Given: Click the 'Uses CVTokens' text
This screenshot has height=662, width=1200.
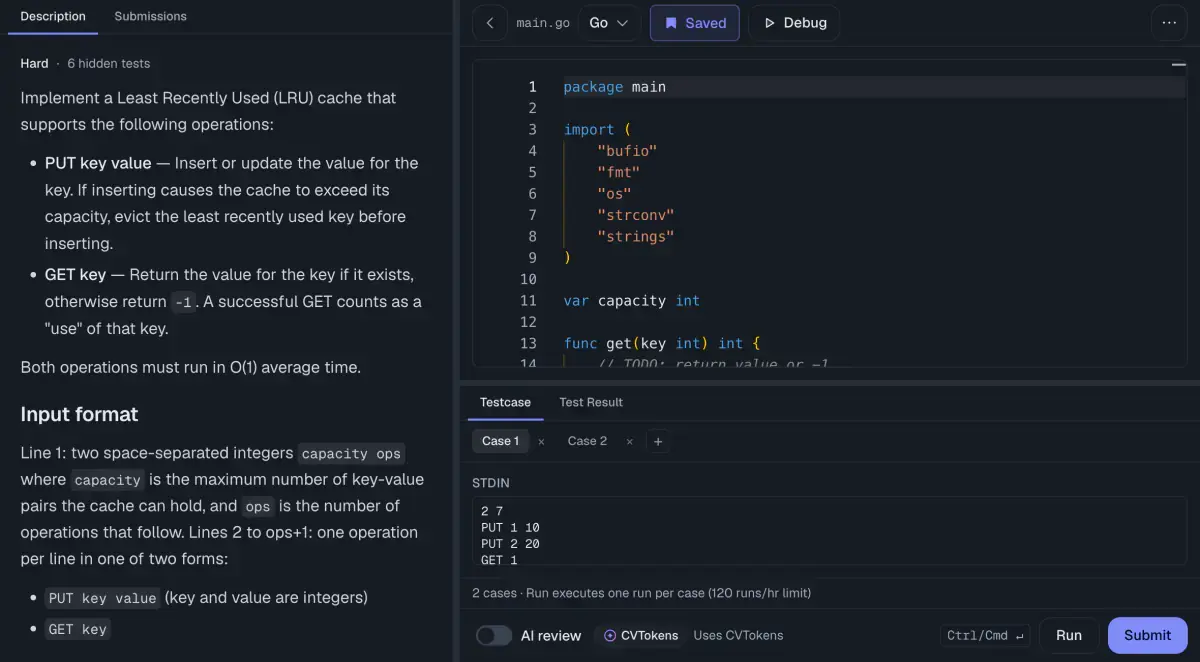Looking at the screenshot, I should [738, 636].
